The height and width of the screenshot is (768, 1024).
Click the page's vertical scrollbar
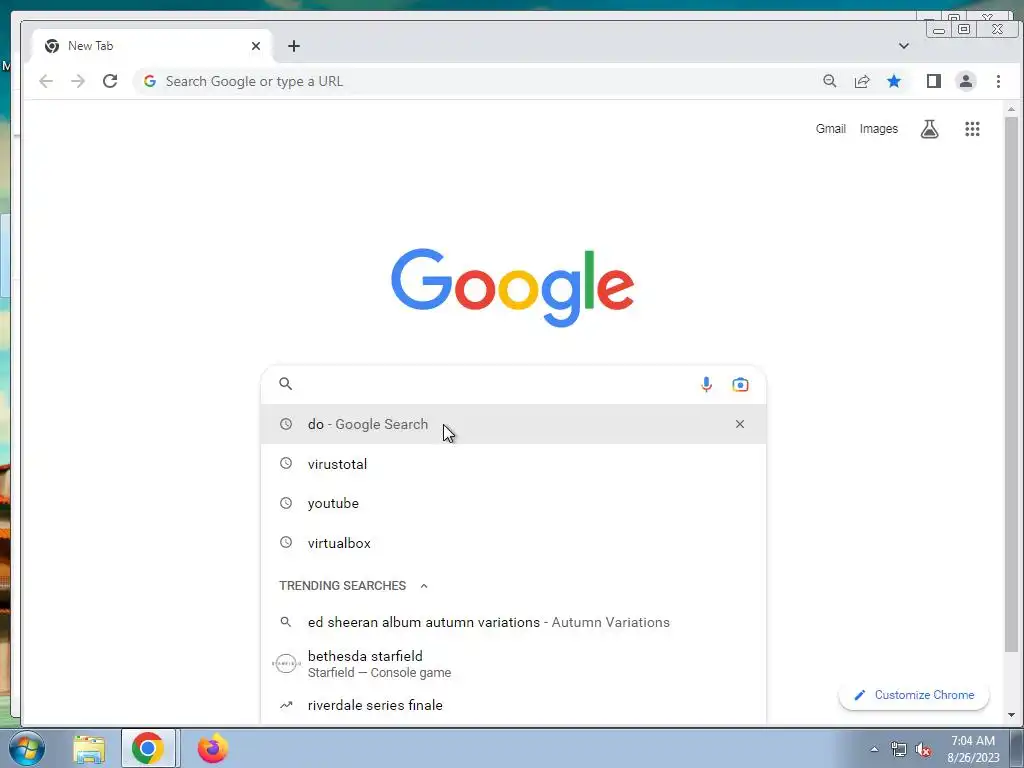[x=1011, y=384]
